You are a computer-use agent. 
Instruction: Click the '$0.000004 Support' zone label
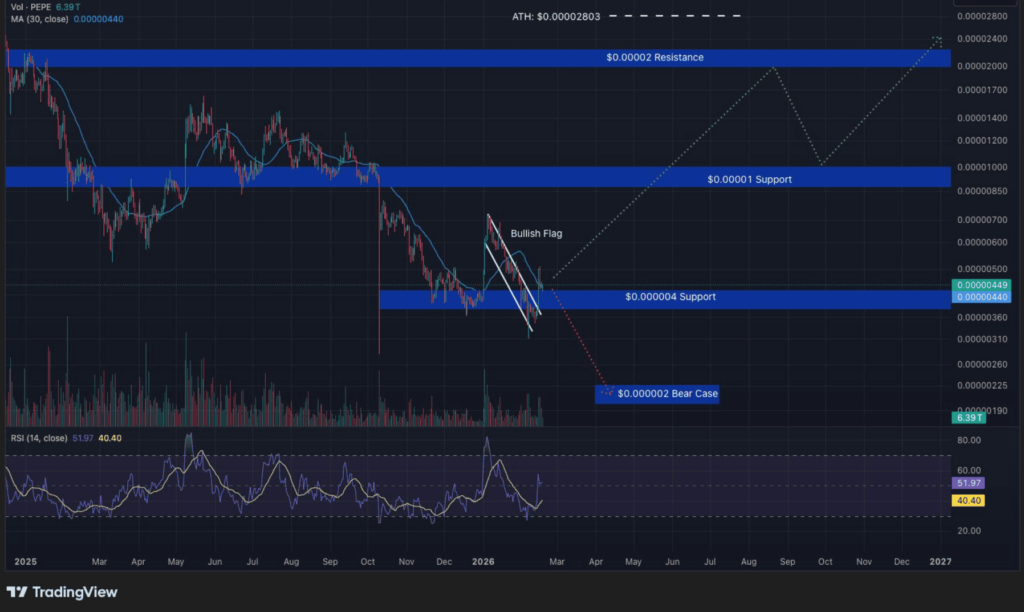point(670,297)
